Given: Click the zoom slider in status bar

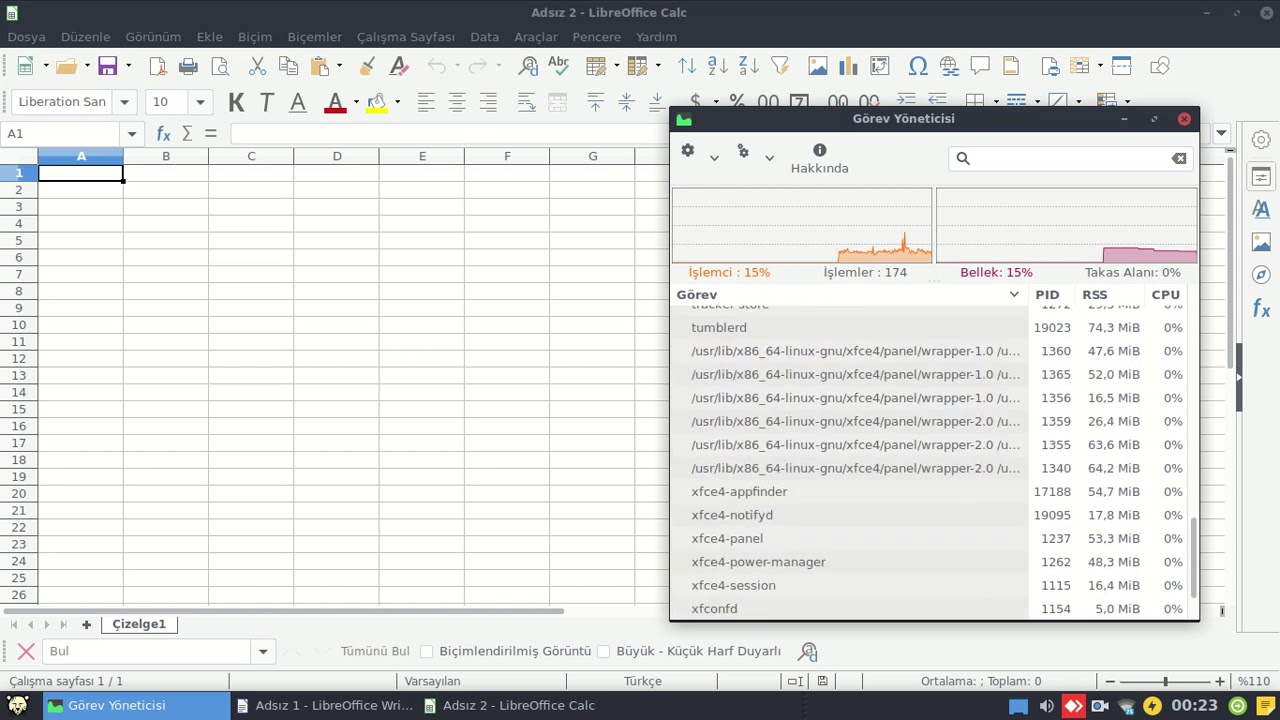Looking at the screenshot, I should tap(1164, 681).
